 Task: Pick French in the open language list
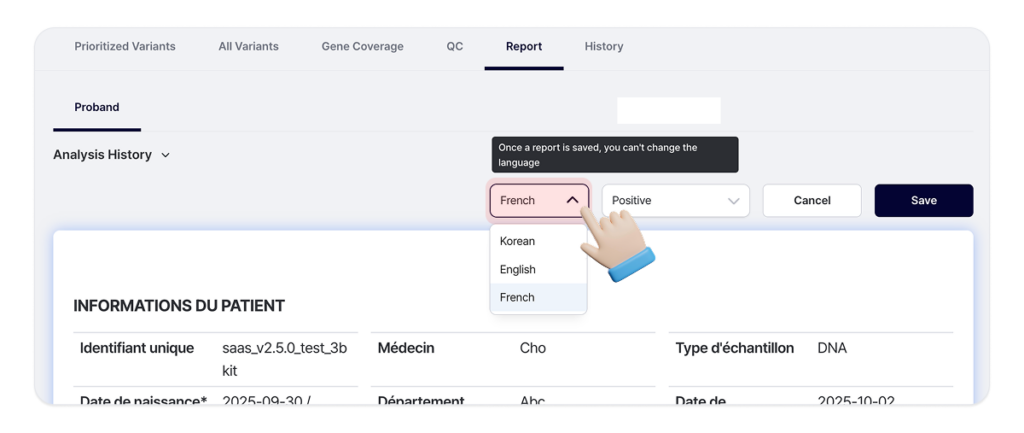[x=518, y=297]
